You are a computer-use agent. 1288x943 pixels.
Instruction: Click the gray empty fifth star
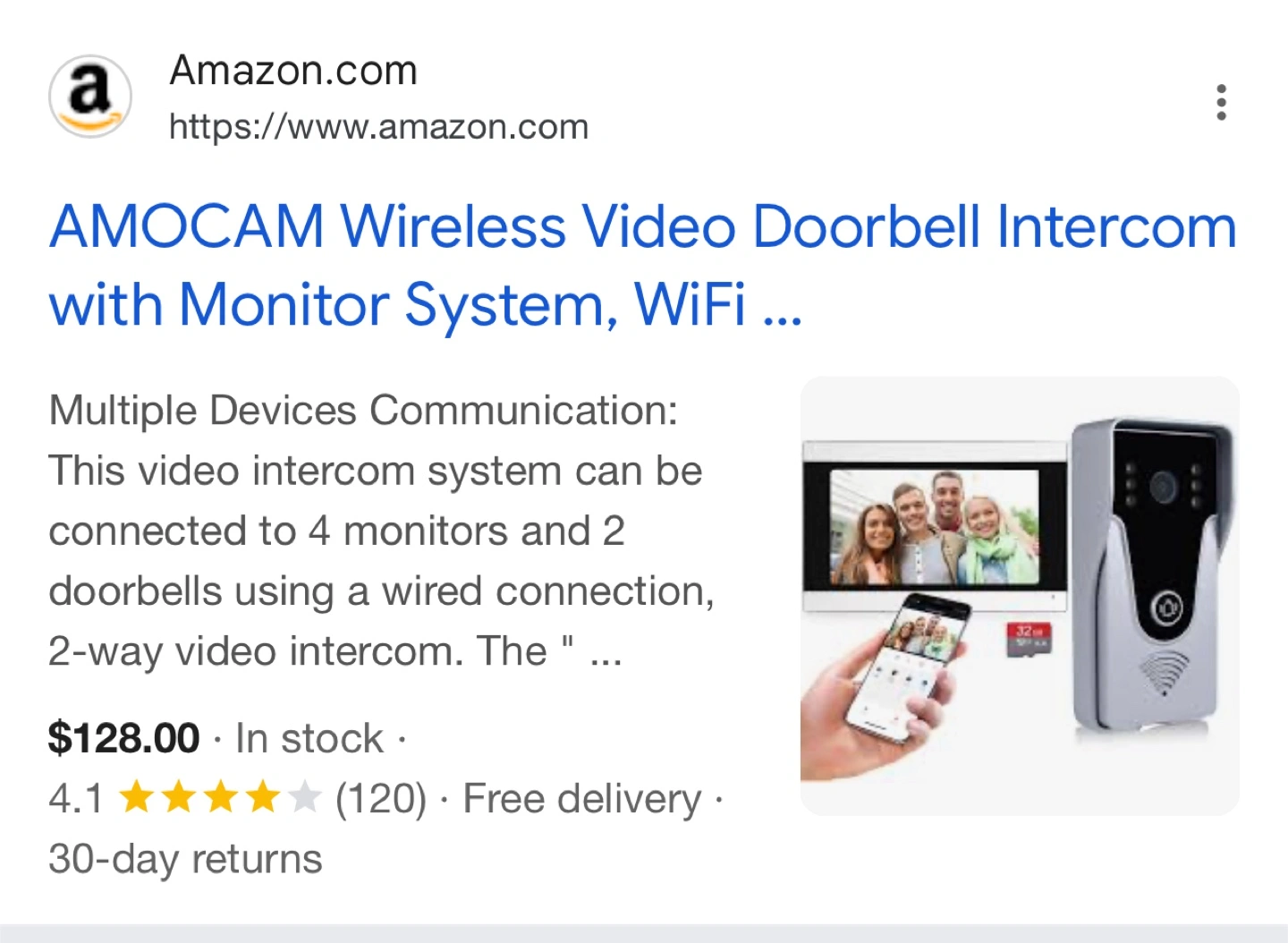pyautogui.click(x=304, y=797)
